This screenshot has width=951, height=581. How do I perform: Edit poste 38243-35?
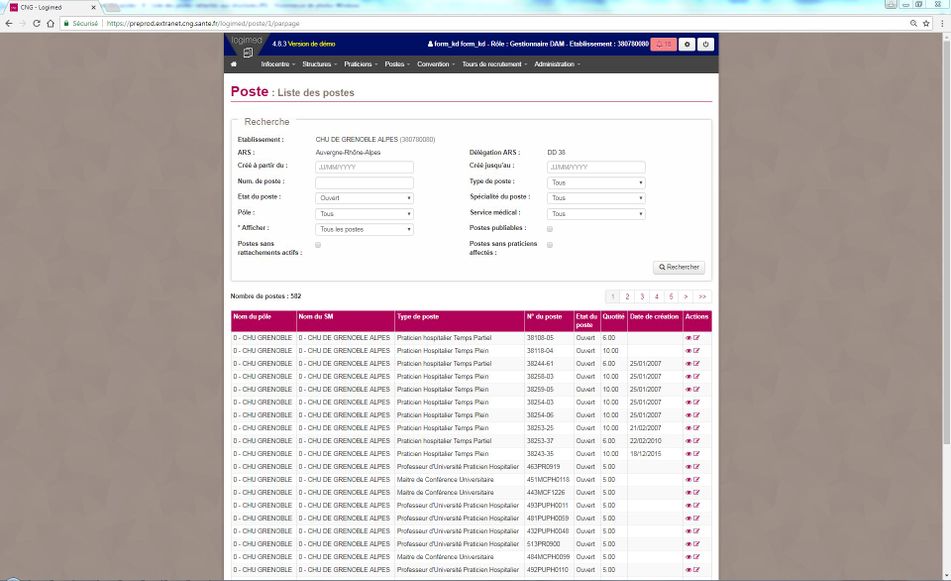[696, 454]
